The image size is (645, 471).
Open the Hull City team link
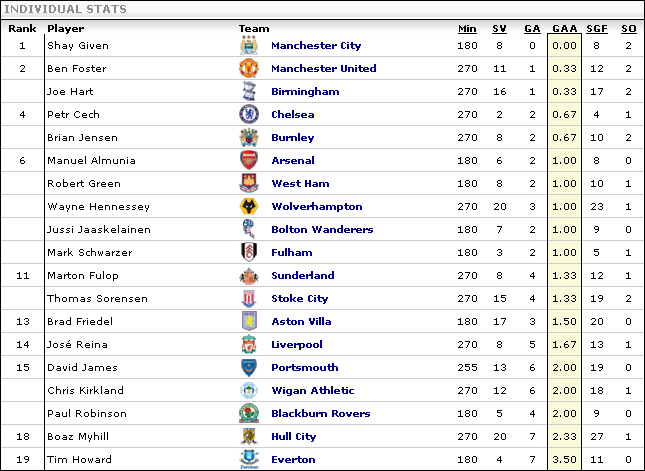click(293, 437)
